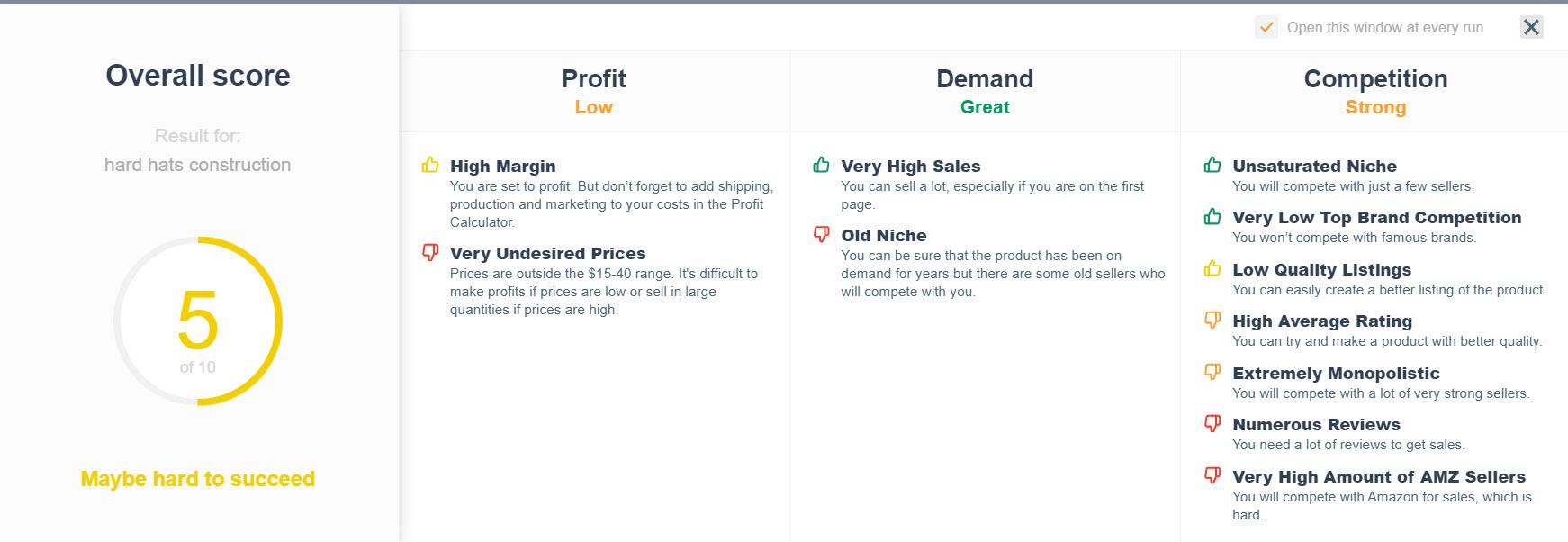Click the hard hats construction keyword text

point(198,165)
